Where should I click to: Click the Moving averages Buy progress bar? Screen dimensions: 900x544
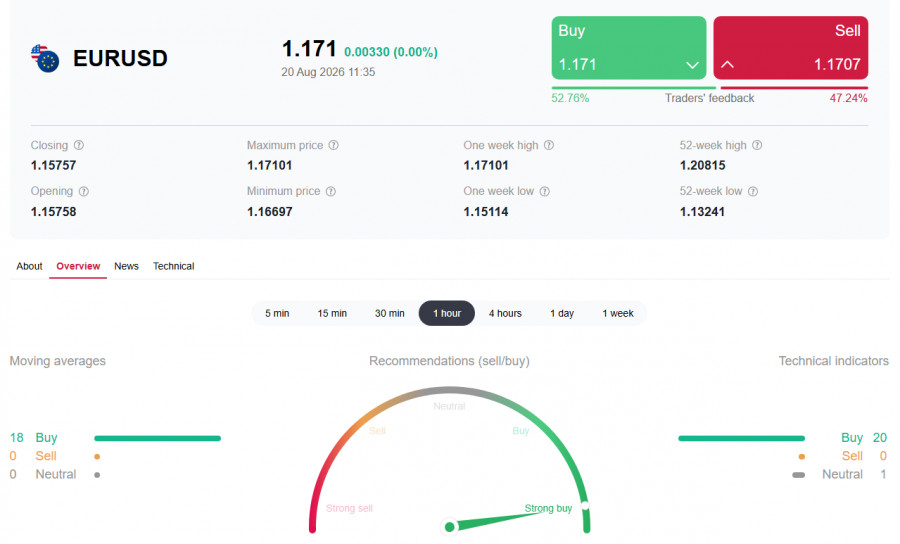157,438
